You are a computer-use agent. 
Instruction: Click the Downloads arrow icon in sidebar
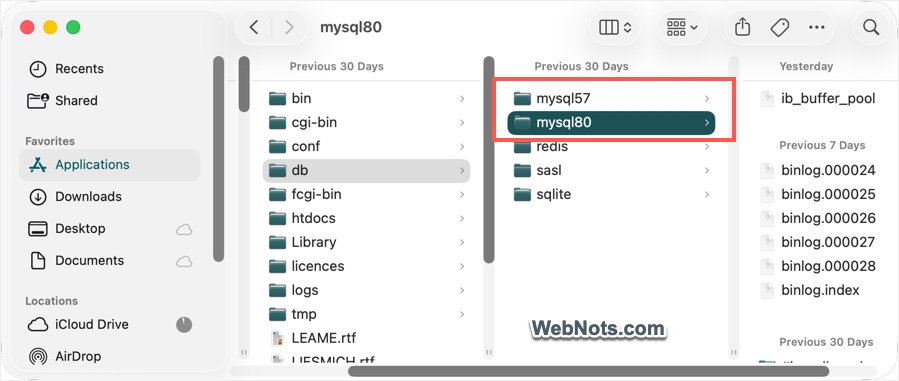(x=38, y=197)
